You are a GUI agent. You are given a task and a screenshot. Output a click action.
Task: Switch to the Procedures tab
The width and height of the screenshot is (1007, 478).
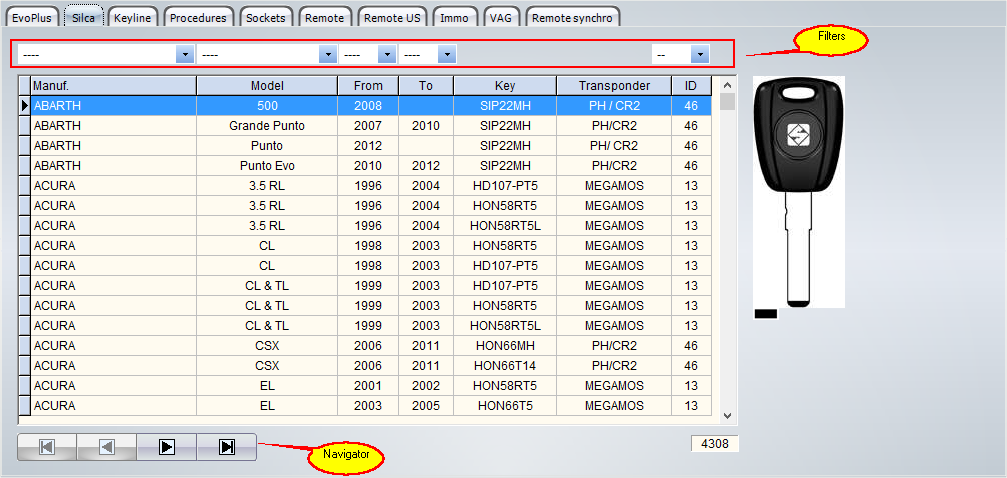[198, 18]
